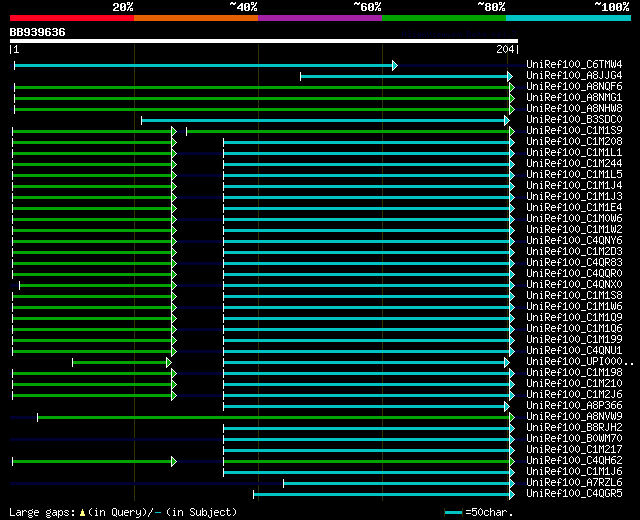640x520 pixels.
Task: Select the UniRef100_C1M217 label
Action: pyautogui.click(x=574, y=450)
